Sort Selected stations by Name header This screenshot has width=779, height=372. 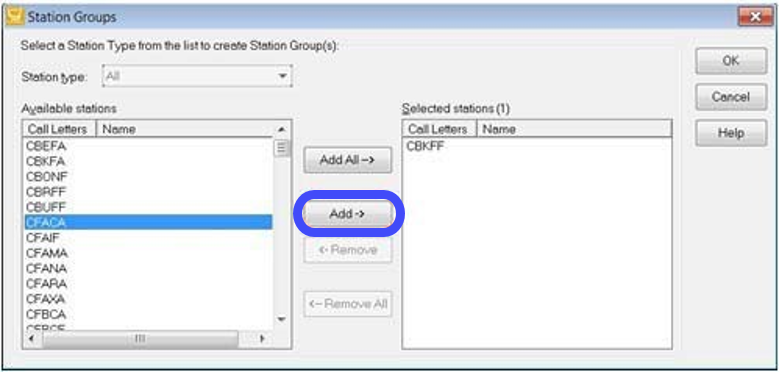coord(574,129)
